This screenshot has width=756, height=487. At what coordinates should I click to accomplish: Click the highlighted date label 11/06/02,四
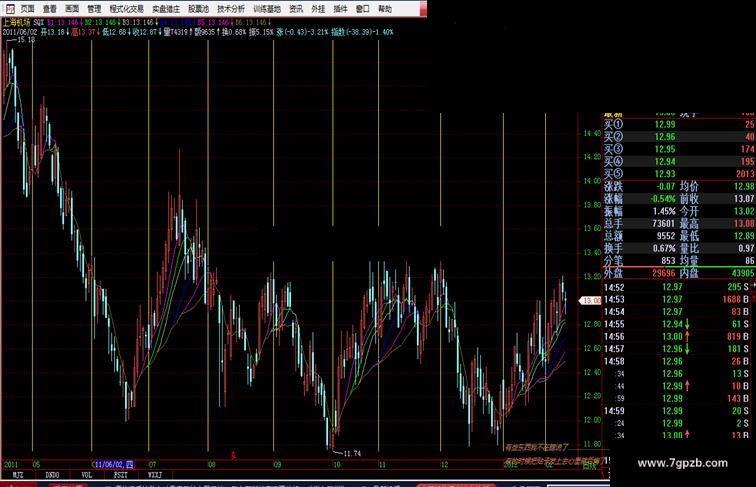[114, 464]
